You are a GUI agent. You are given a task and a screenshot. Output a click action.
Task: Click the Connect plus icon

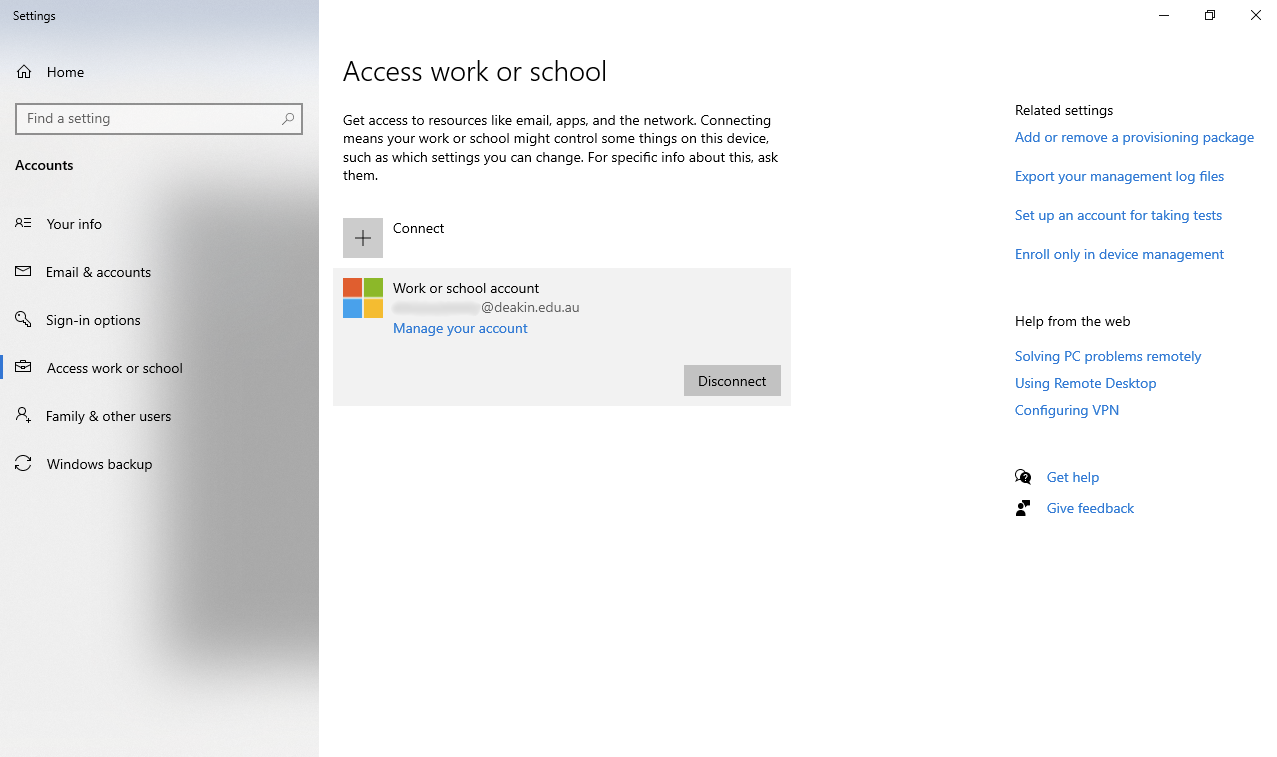[362, 237]
